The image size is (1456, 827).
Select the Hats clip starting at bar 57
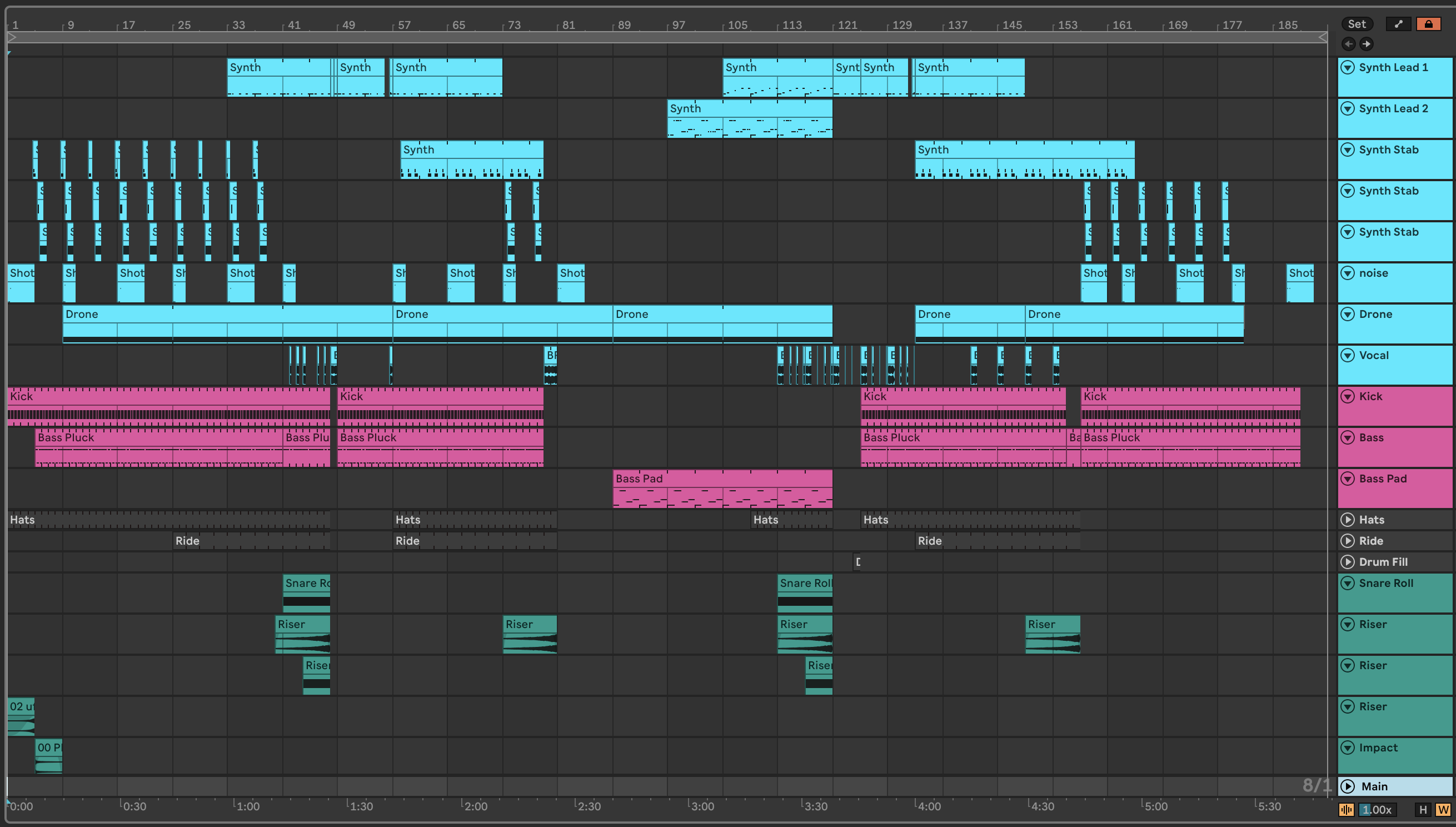475,520
